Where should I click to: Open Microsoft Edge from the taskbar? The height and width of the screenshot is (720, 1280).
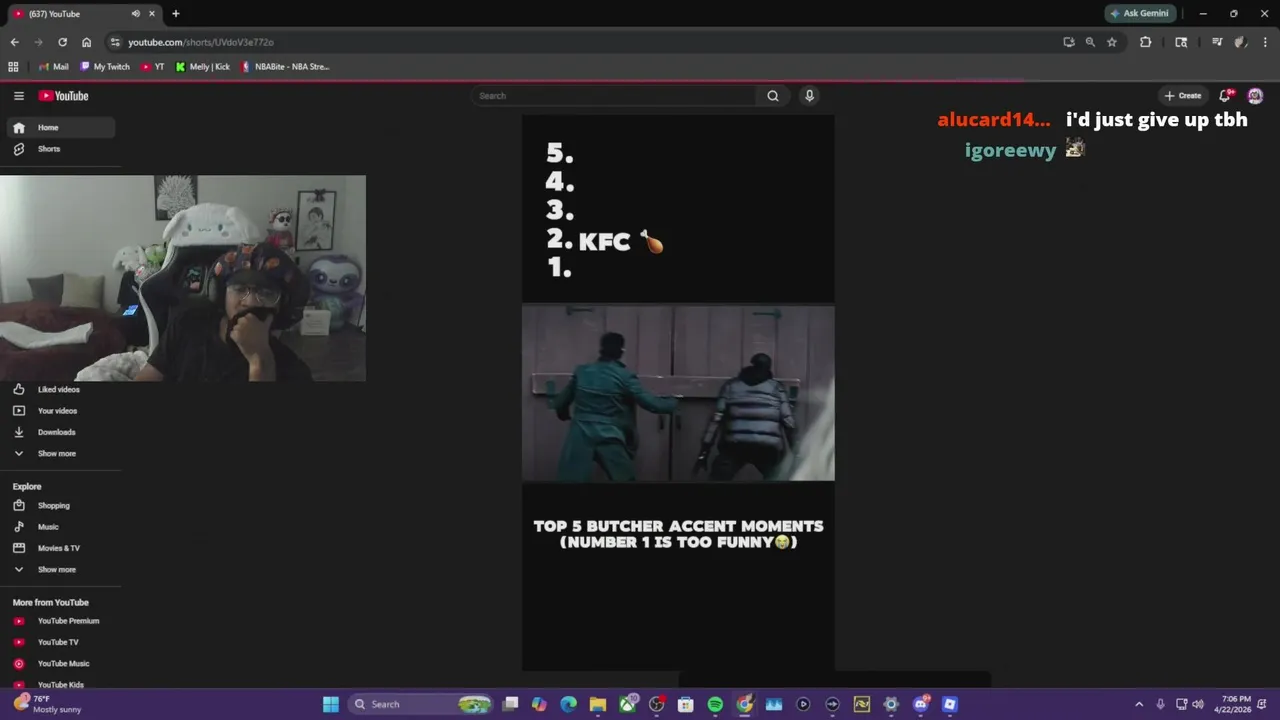[x=568, y=704]
